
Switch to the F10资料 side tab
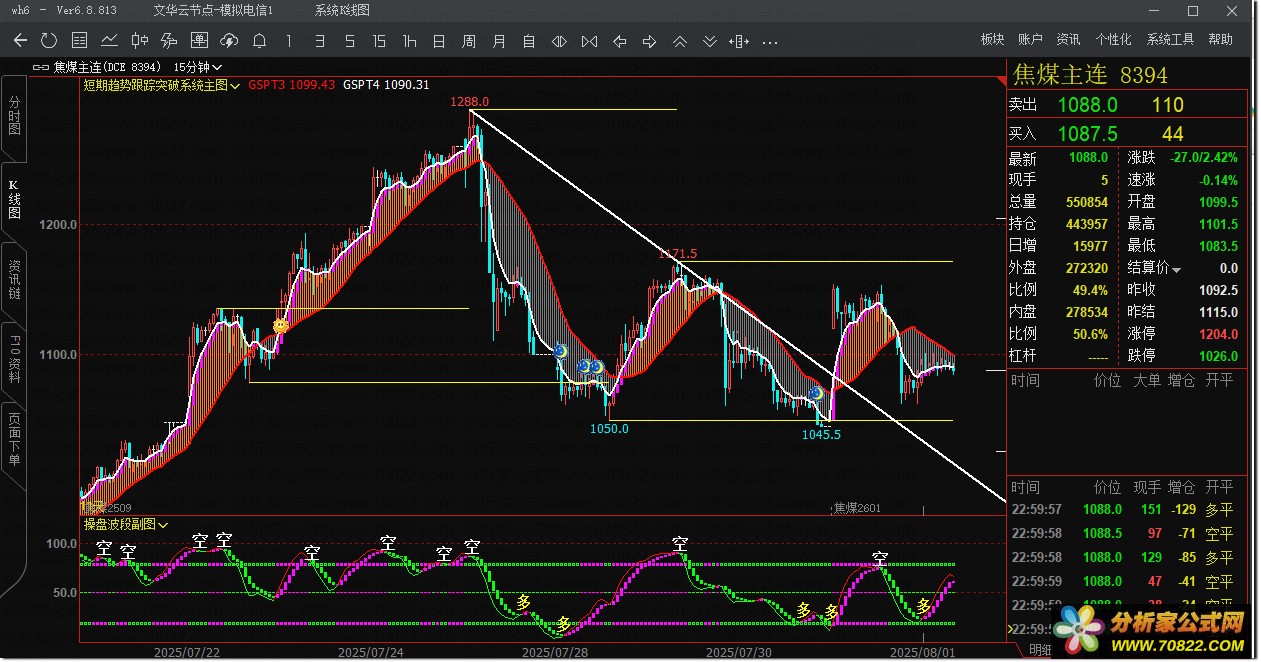point(14,361)
